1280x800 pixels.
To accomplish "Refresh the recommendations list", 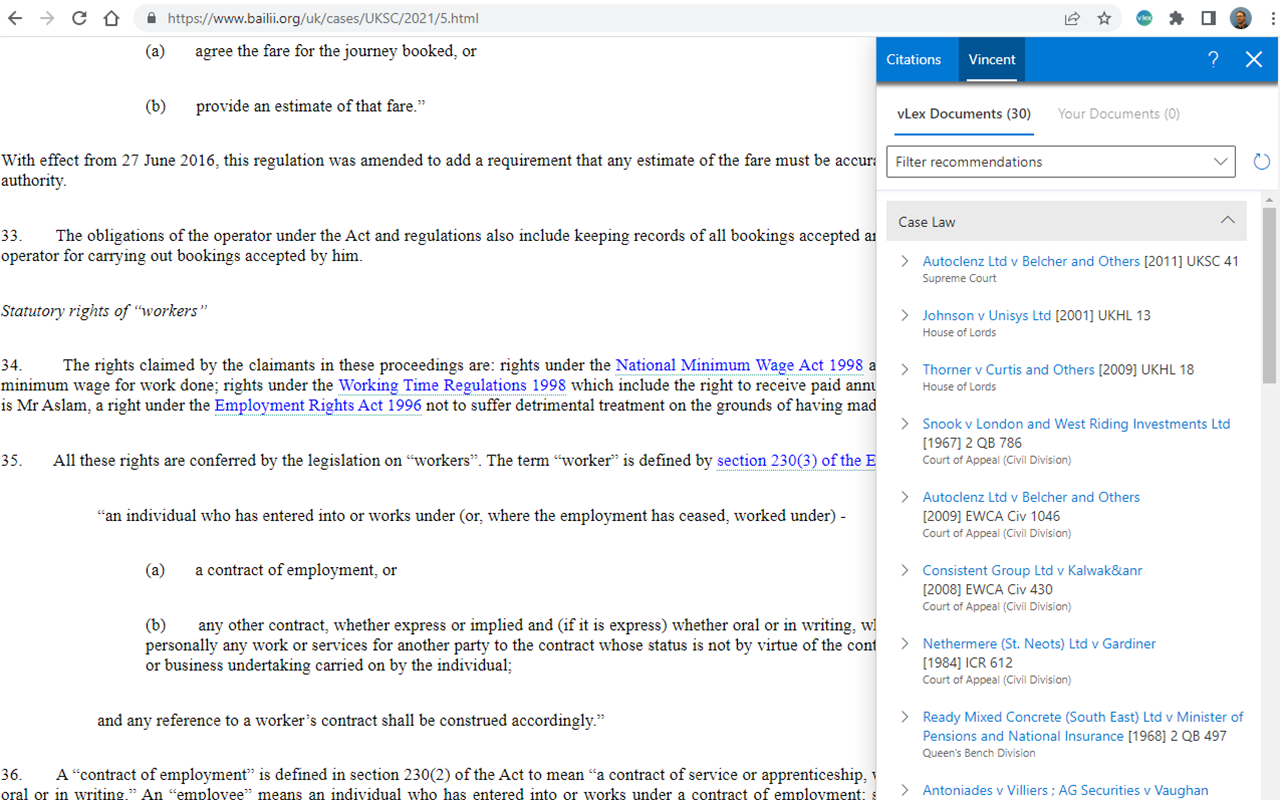I will [x=1261, y=162].
